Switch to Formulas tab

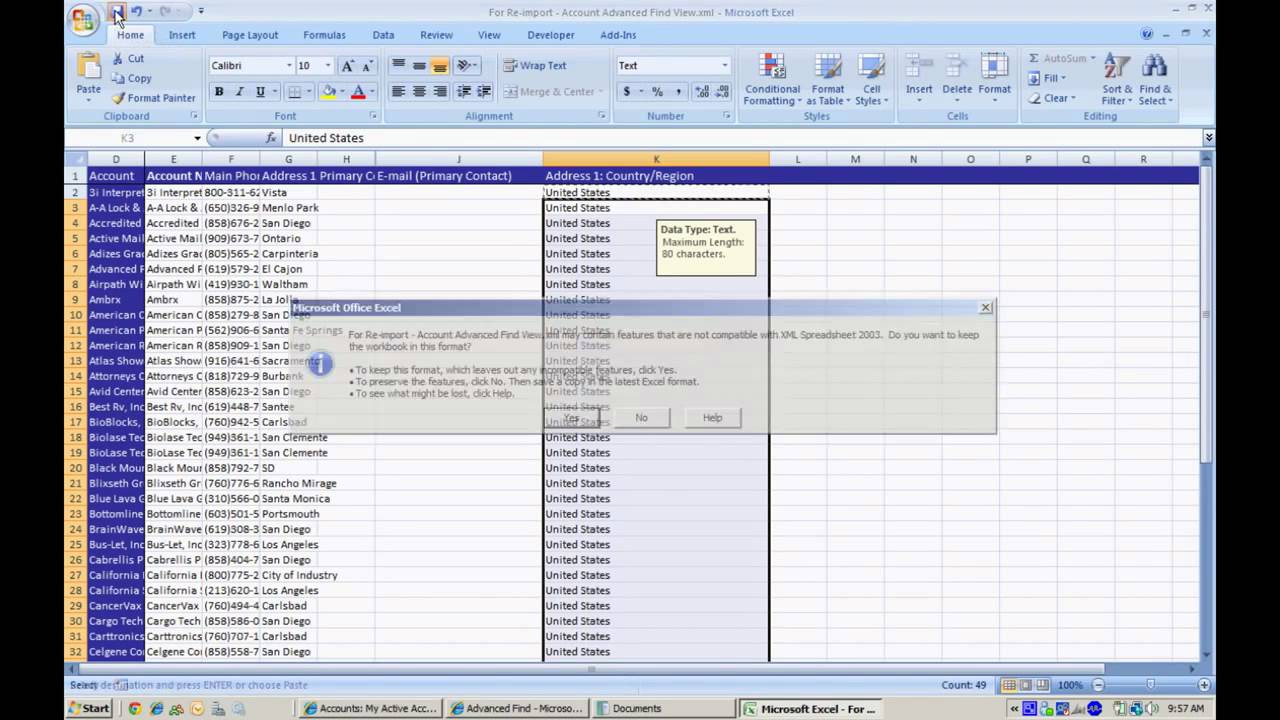coord(324,35)
